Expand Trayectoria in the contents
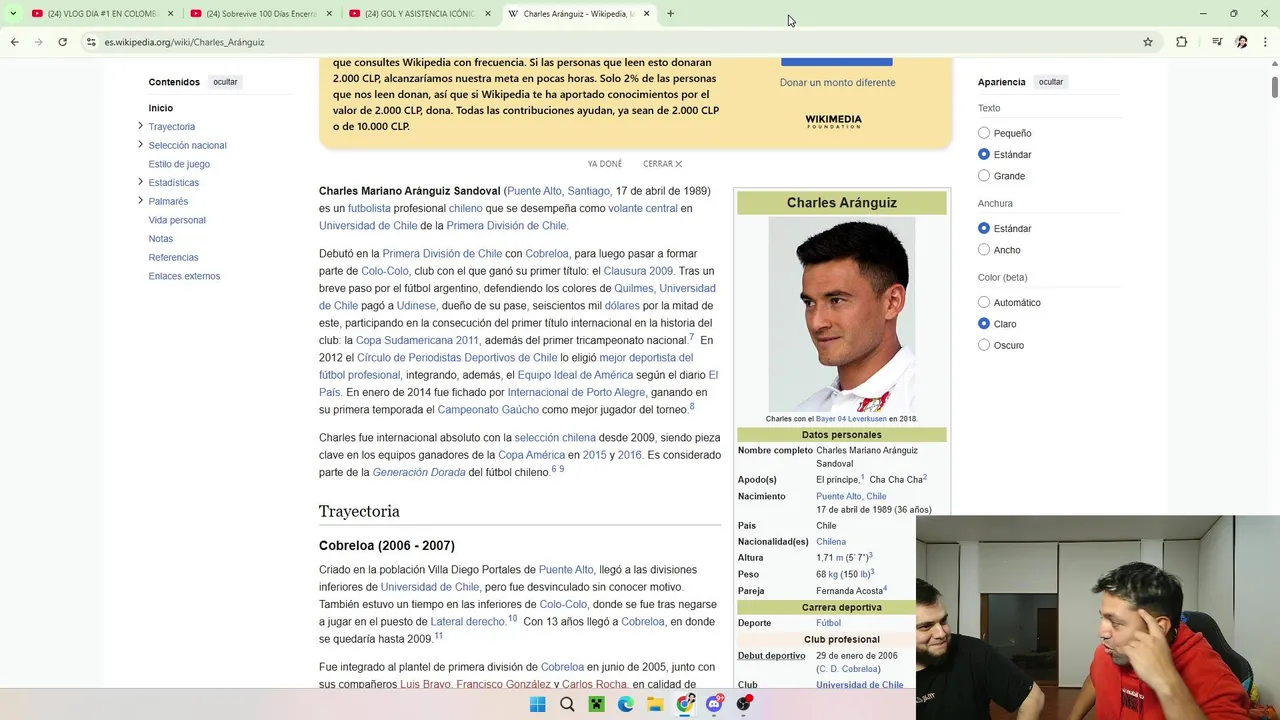This screenshot has width=1280, height=720. pos(140,126)
